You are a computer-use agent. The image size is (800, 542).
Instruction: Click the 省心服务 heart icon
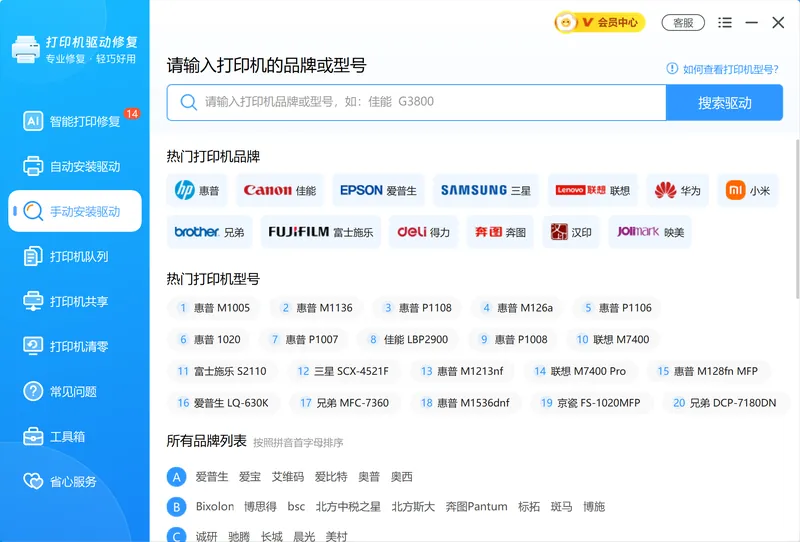(x=33, y=481)
